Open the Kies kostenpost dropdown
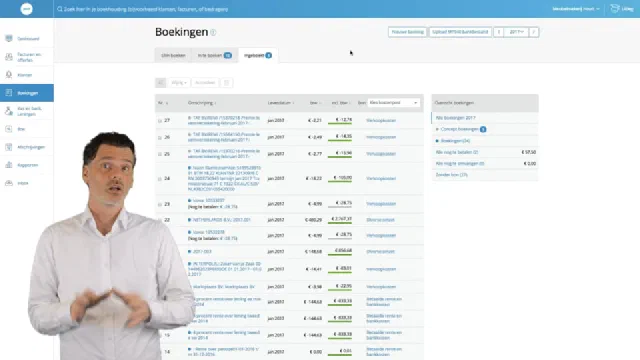 (x=393, y=103)
